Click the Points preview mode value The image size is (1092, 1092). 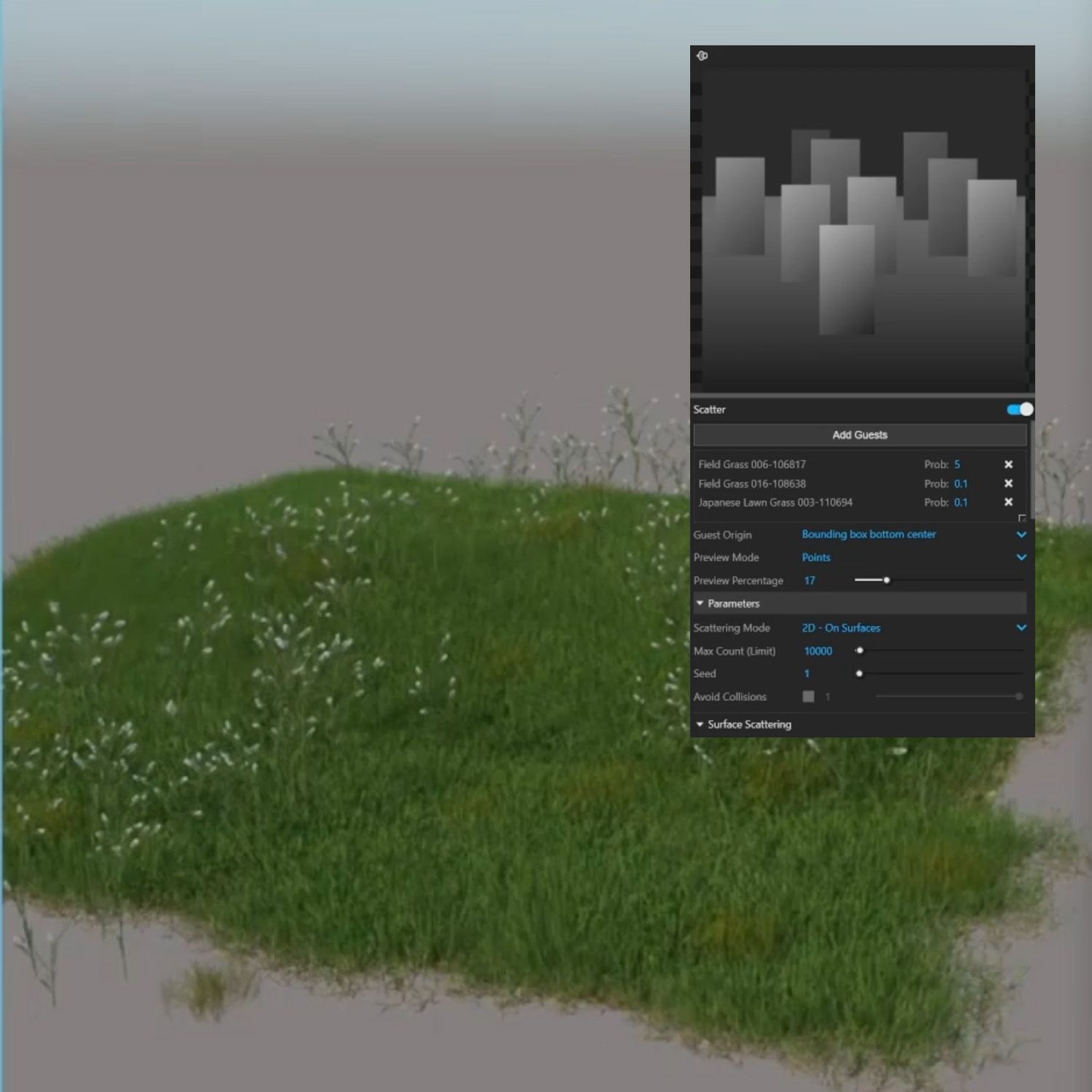pos(816,557)
